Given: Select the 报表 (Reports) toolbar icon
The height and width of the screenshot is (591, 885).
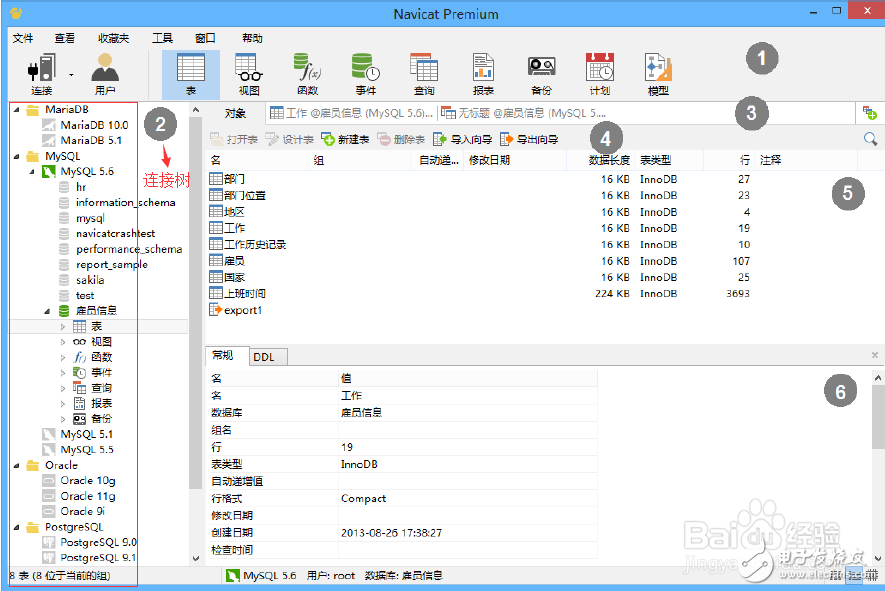Looking at the screenshot, I should tap(483, 70).
